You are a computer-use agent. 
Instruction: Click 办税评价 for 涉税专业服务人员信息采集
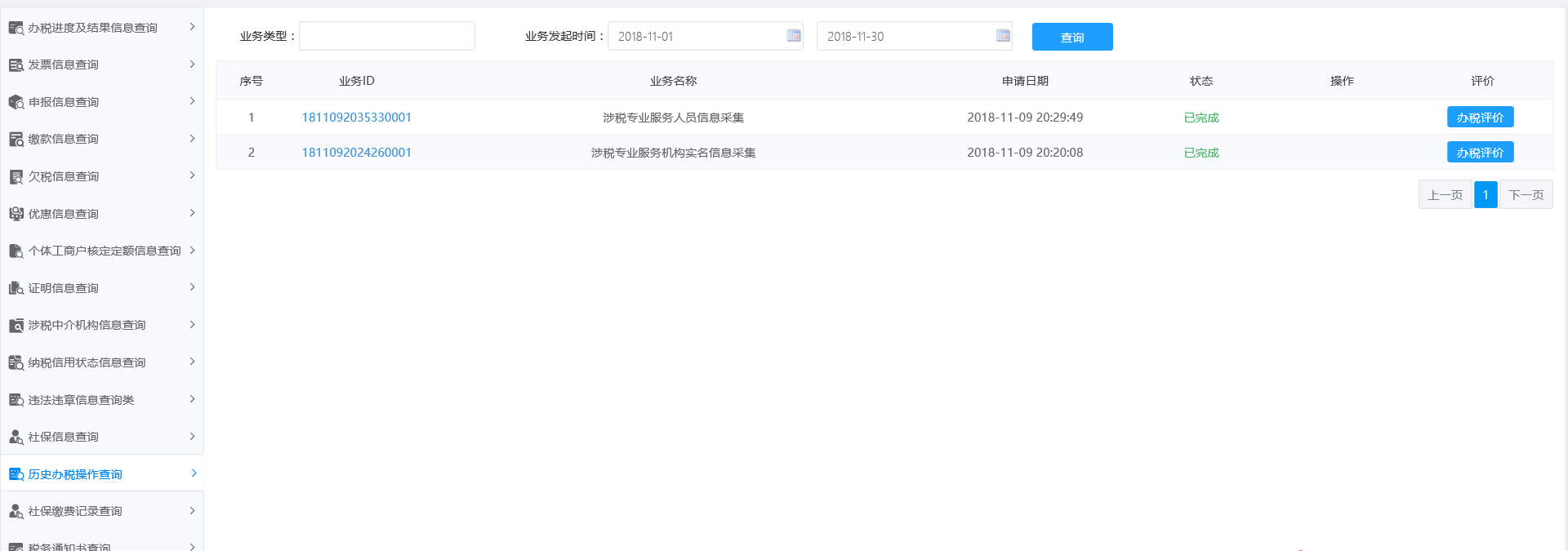coord(1480,118)
